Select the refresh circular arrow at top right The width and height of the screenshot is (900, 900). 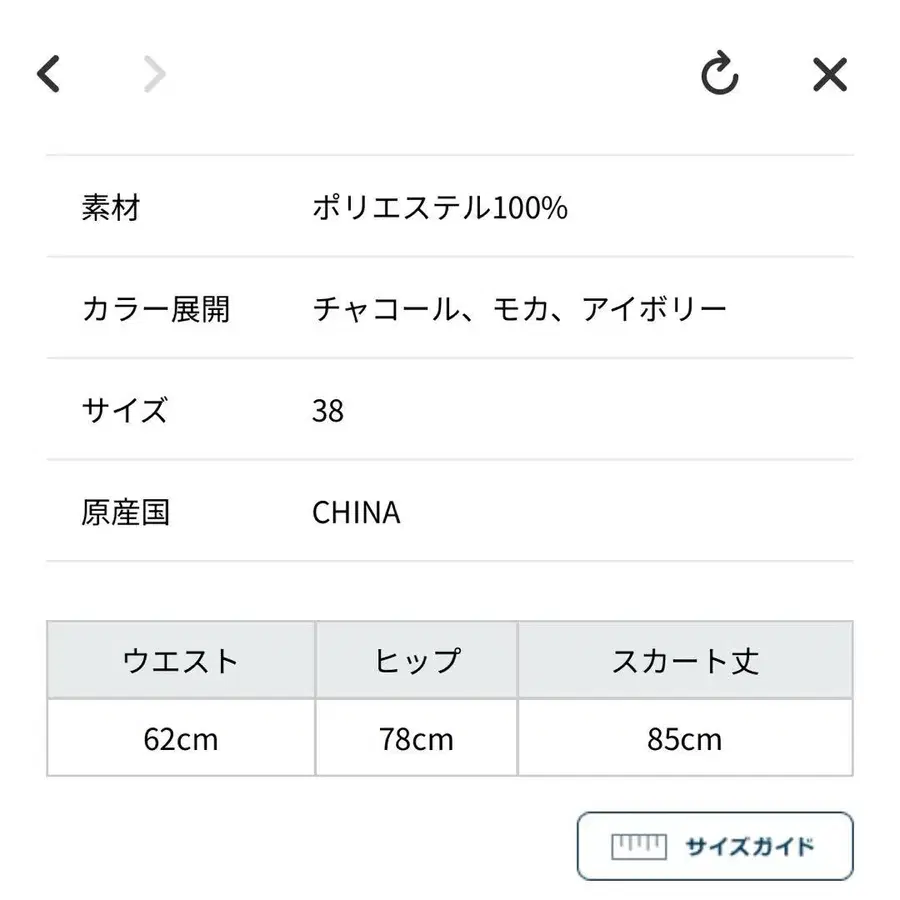coord(719,75)
